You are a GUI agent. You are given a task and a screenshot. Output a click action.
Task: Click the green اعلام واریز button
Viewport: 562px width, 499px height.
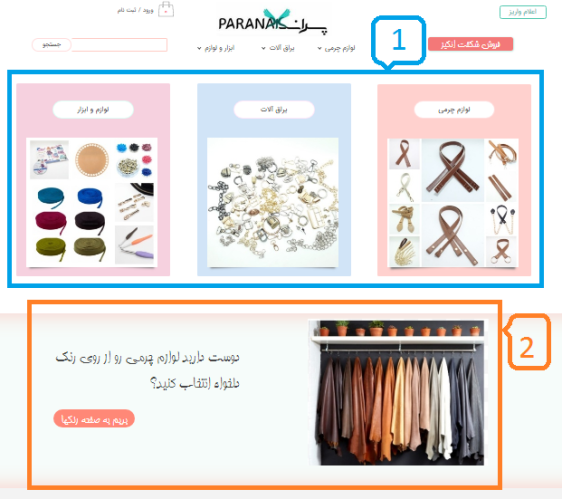(523, 12)
